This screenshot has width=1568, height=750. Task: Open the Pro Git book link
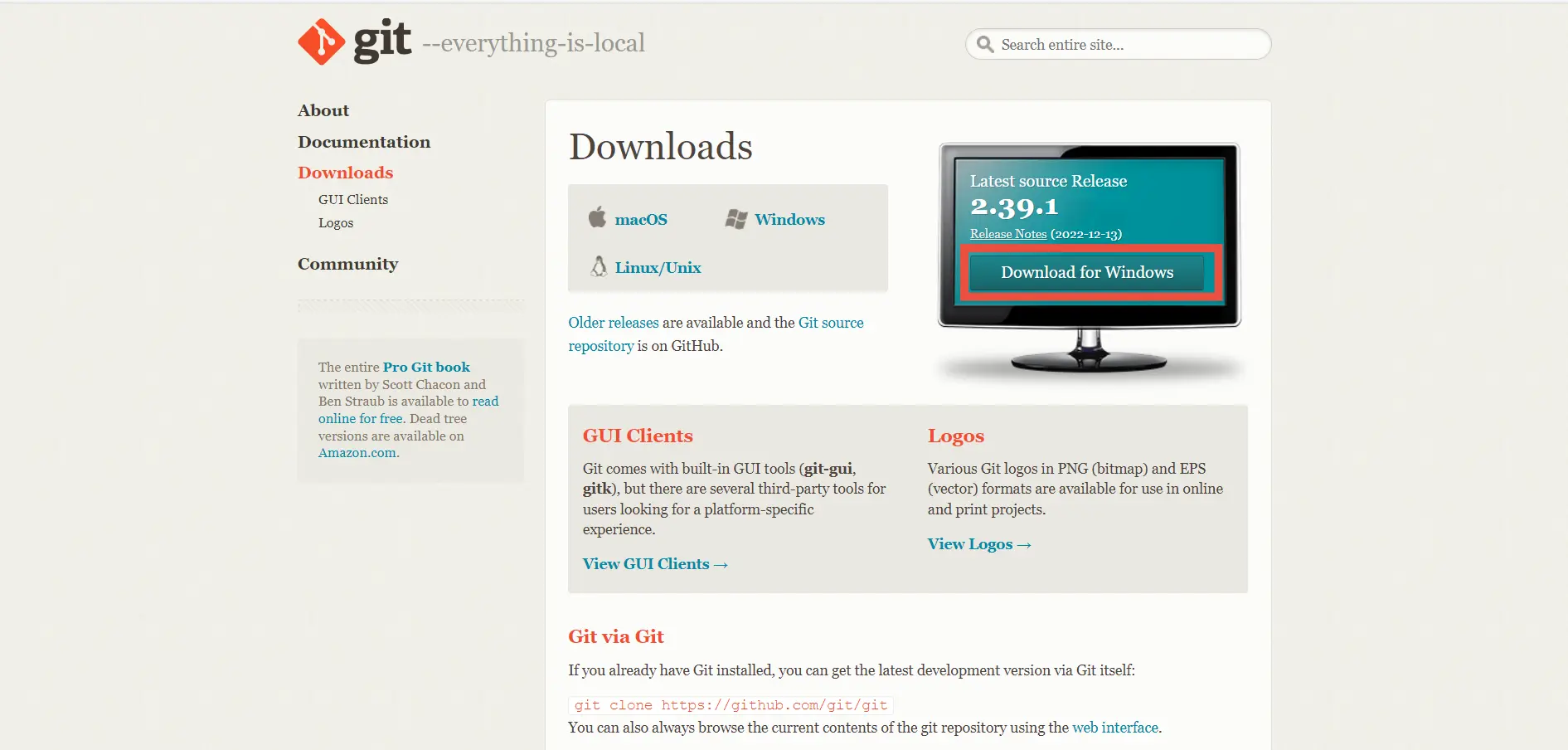click(426, 367)
